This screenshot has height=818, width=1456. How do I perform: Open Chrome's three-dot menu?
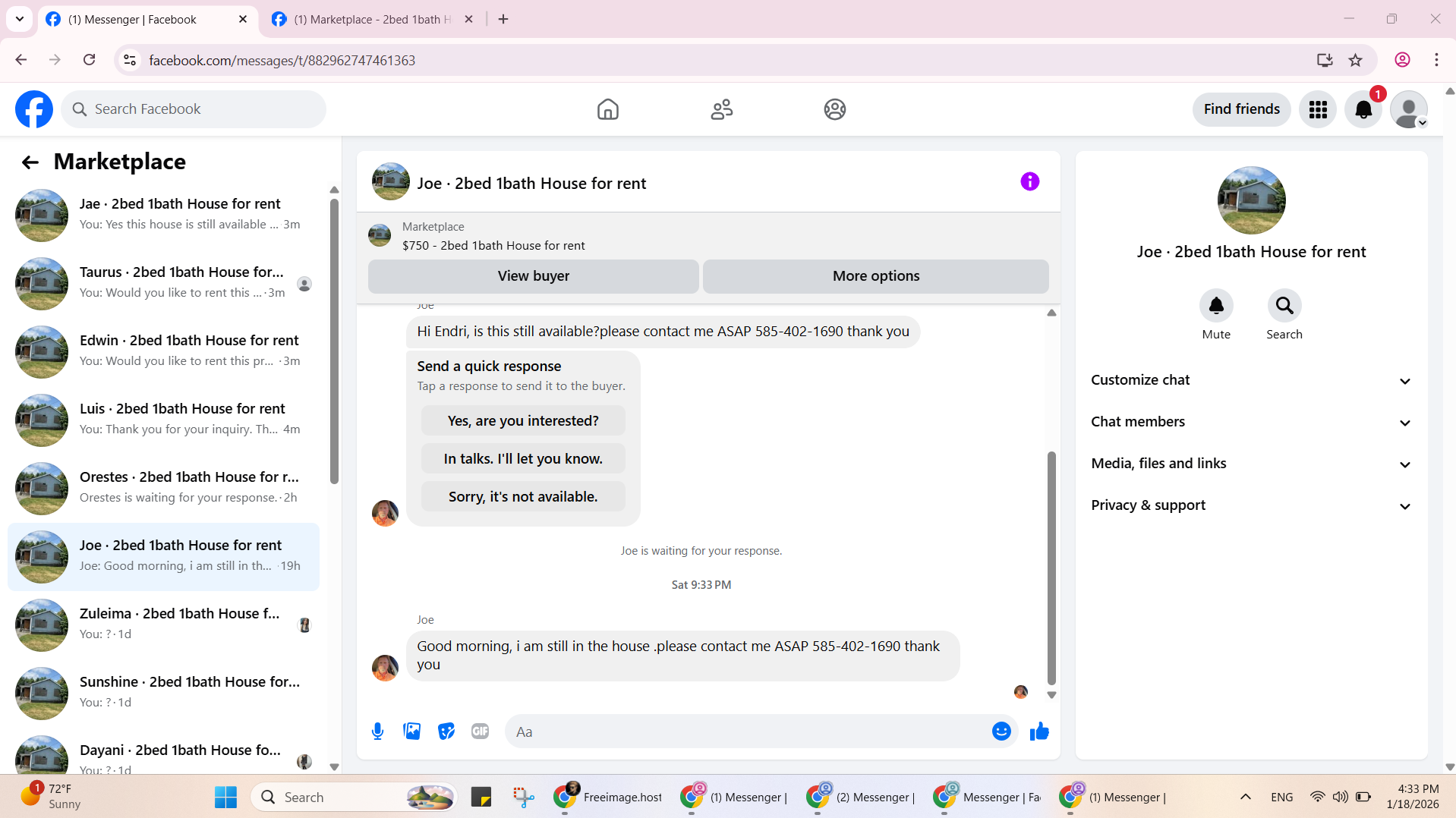pyautogui.click(x=1436, y=60)
